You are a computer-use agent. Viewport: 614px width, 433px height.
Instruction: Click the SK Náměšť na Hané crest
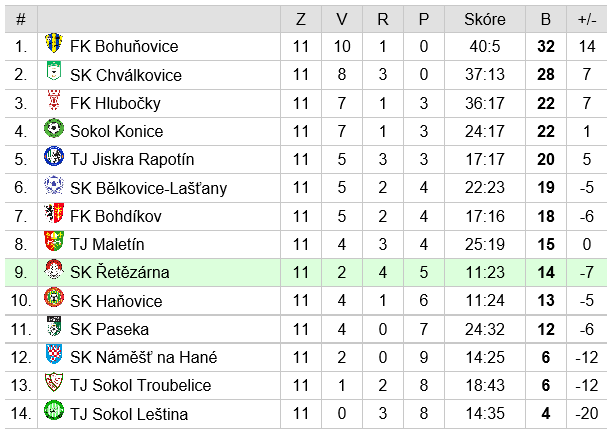coord(54,354)
